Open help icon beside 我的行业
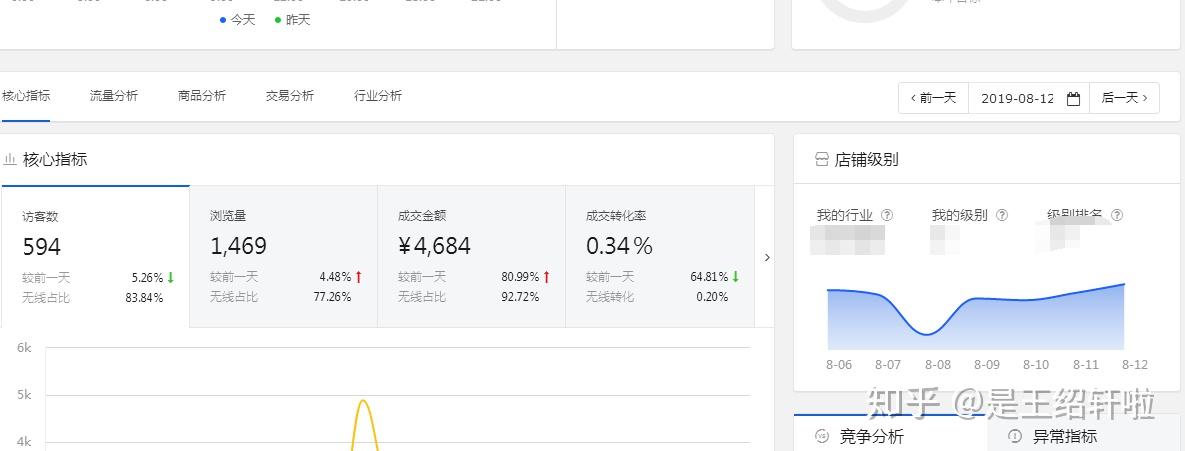The height and width of the screenshot is (451, 1185). 887,215
